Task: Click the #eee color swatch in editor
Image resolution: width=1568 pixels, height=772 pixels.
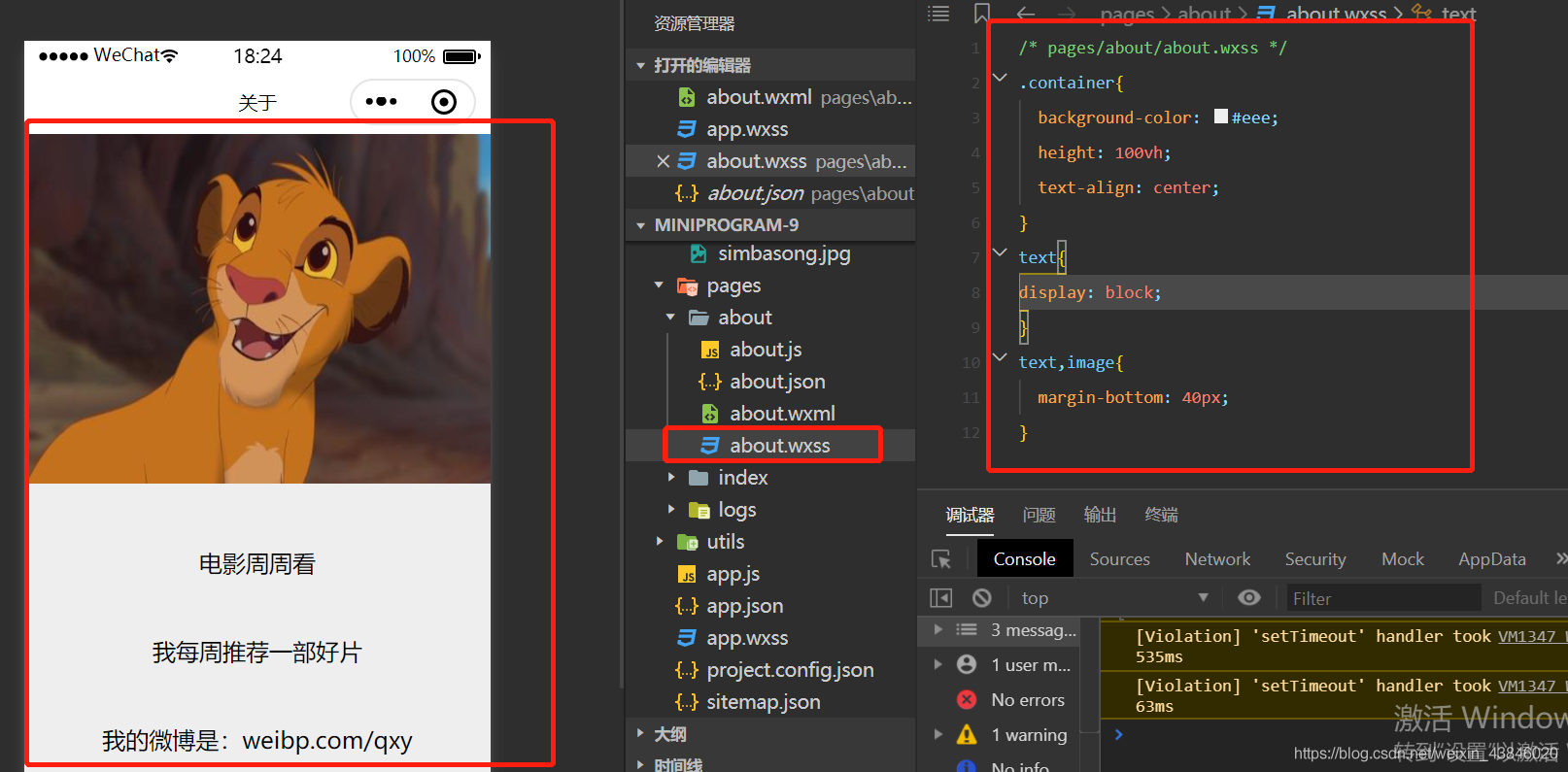Action: click(x=1221, y=117)
